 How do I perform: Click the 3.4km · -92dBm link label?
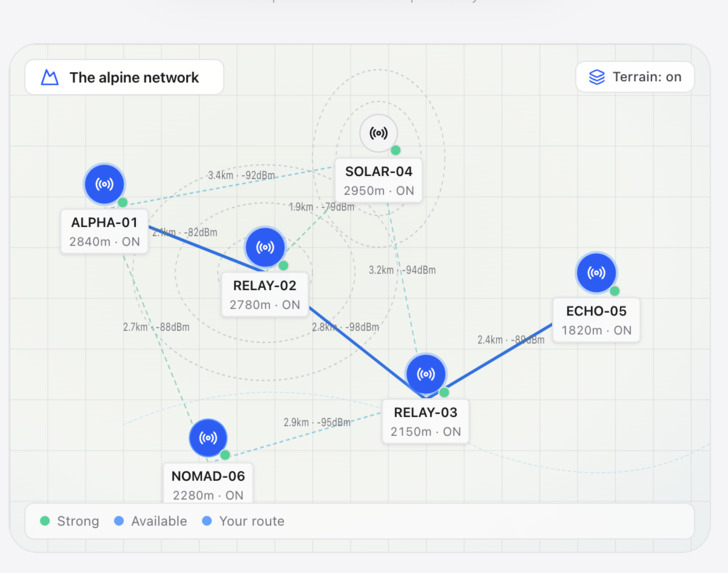click(x=241, y=176)
